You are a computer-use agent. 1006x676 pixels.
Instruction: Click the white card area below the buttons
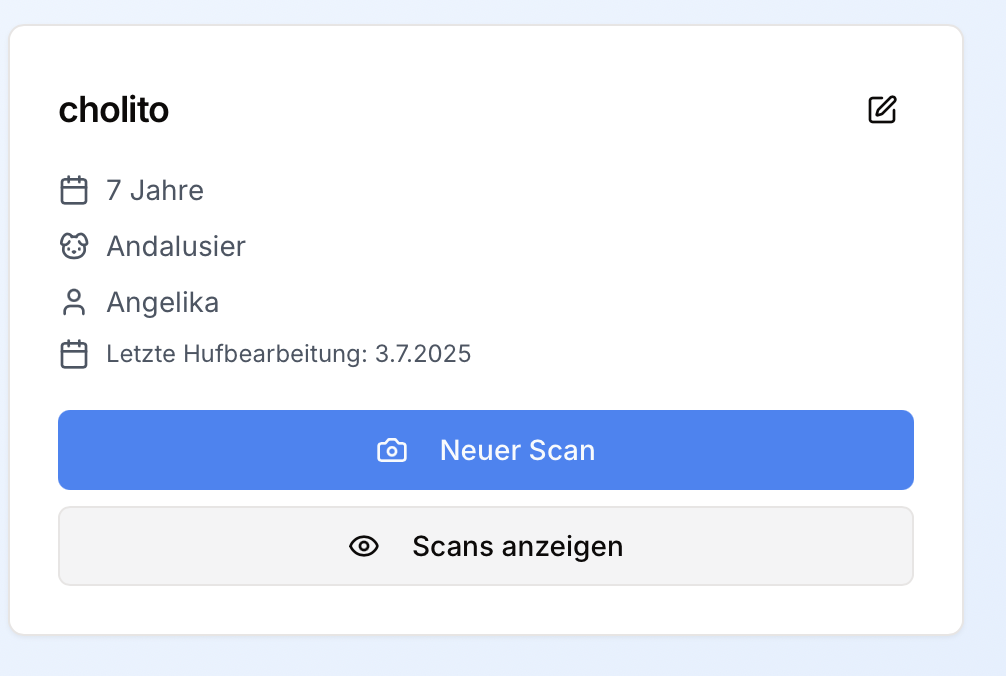[x=485, y=610]
